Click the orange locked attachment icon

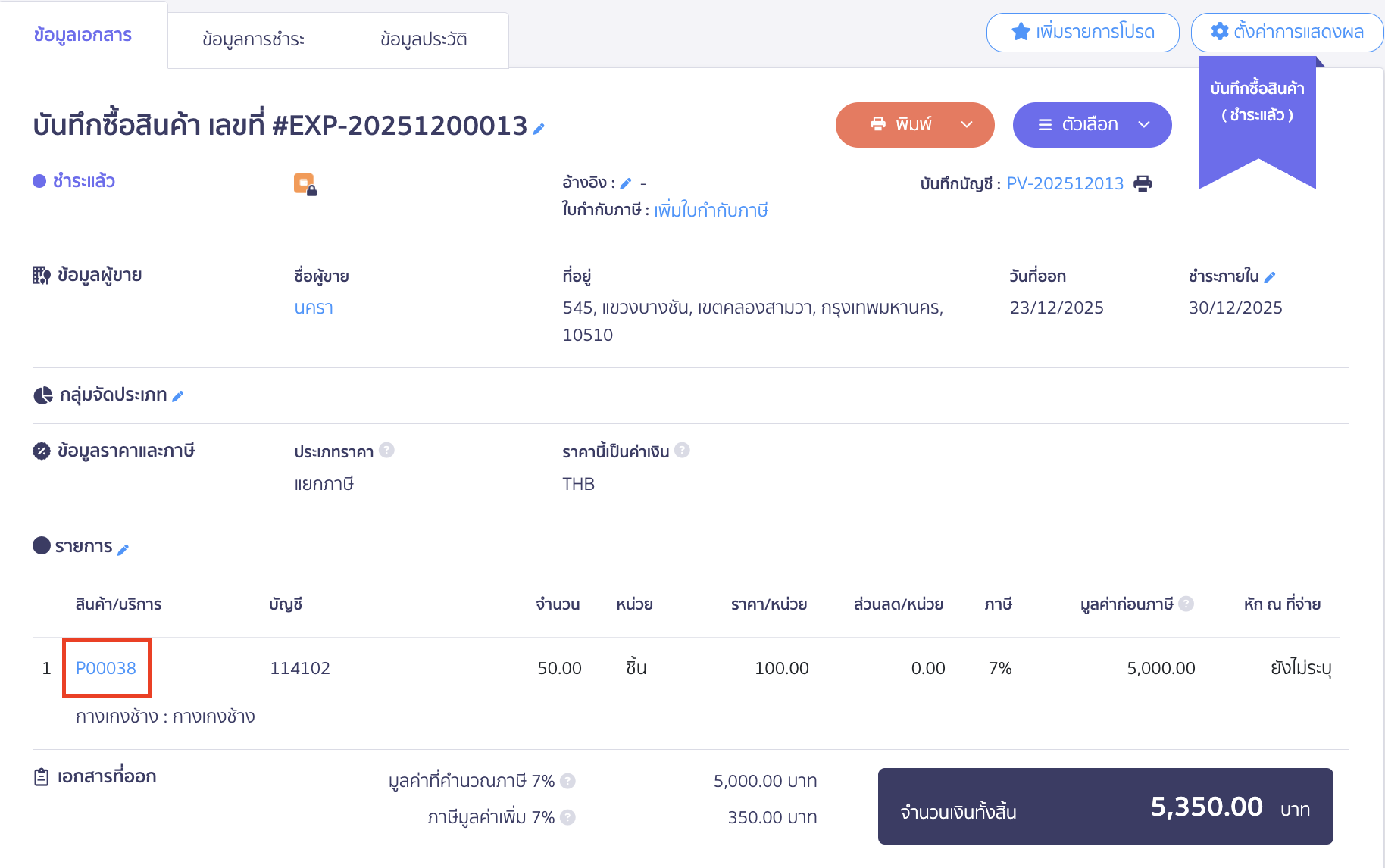305,184
